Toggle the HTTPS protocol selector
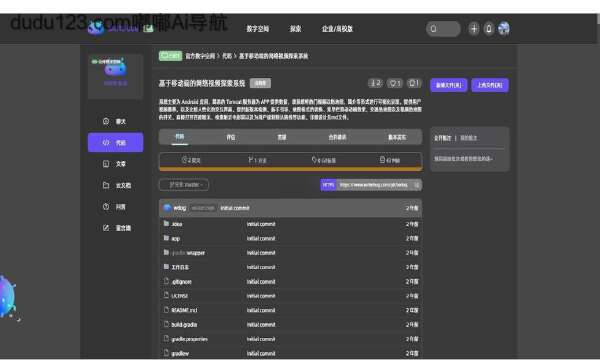 tap(328, 185)
